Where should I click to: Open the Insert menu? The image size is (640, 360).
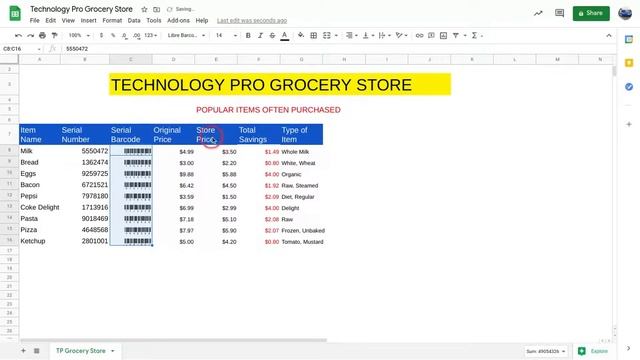click(88, 20)
